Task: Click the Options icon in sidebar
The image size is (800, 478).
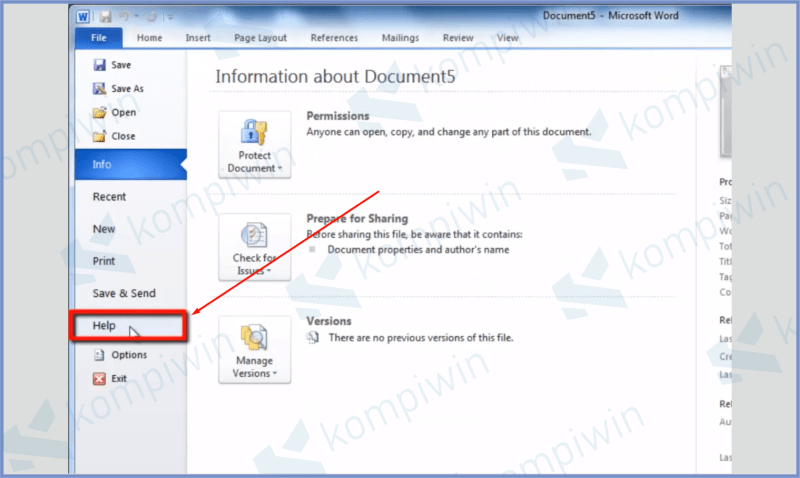Action: tap(99, 355)
